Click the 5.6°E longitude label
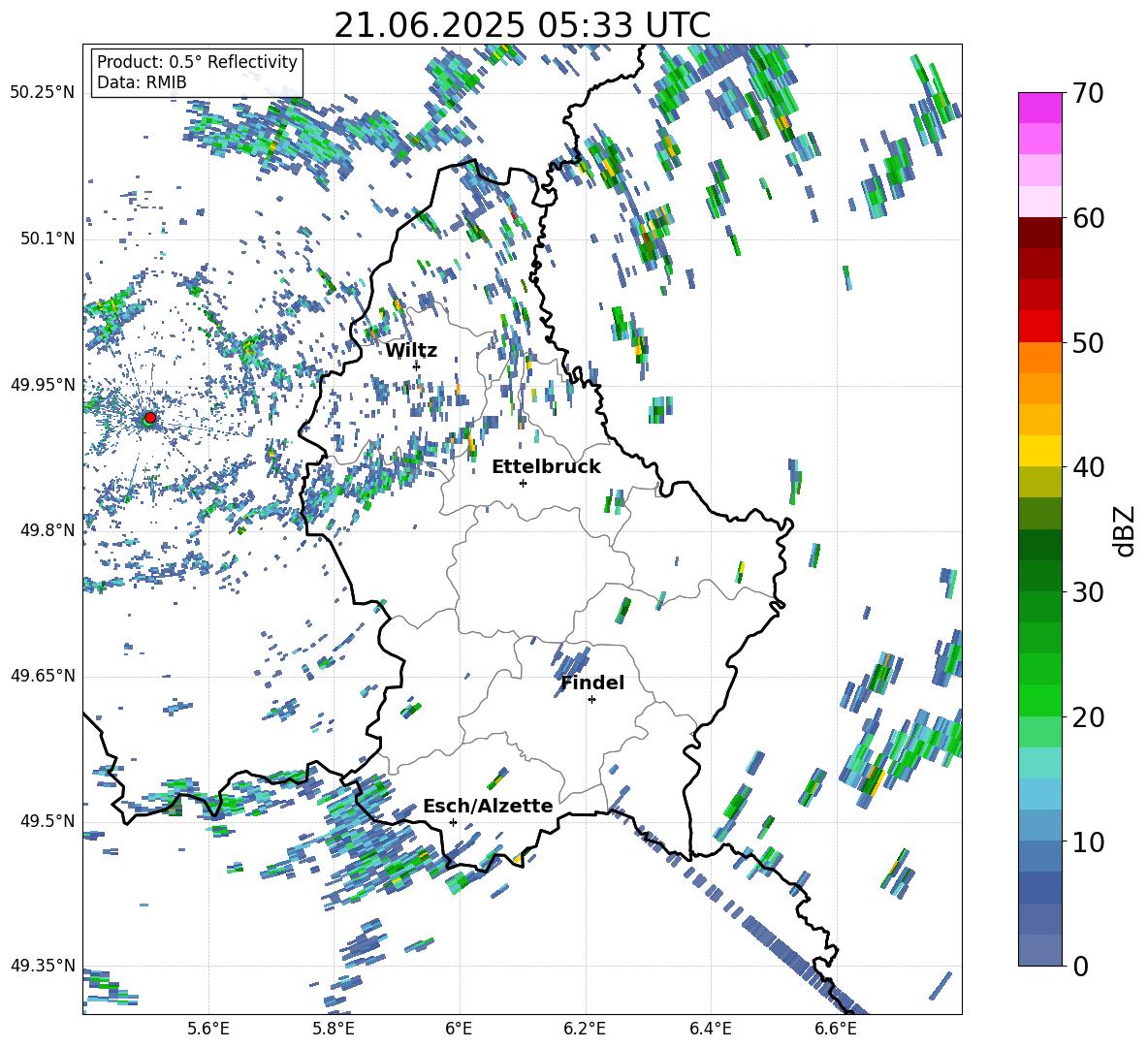Screen dimensions: 1148x1048 (208, 1029)
